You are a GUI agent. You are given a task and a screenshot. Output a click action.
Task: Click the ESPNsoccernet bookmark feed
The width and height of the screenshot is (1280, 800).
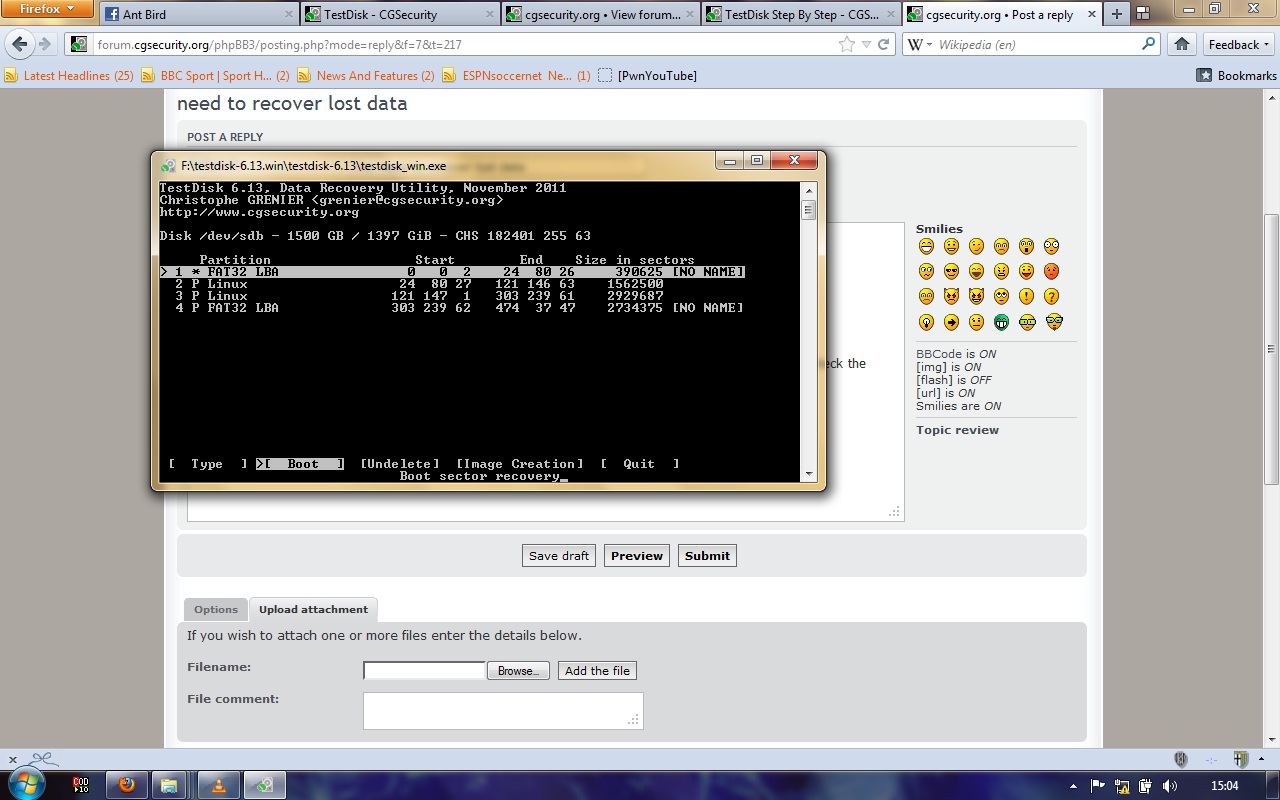(516, 75)
